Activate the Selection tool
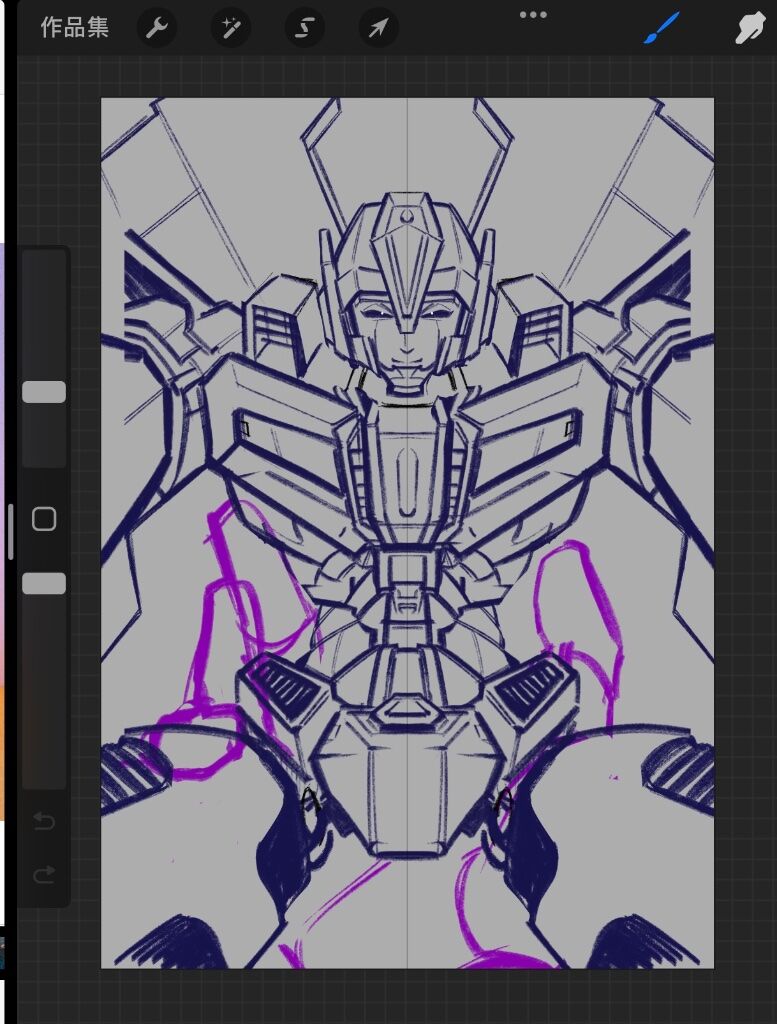The width and height of the screenshot is (777, 1024). 305,28
